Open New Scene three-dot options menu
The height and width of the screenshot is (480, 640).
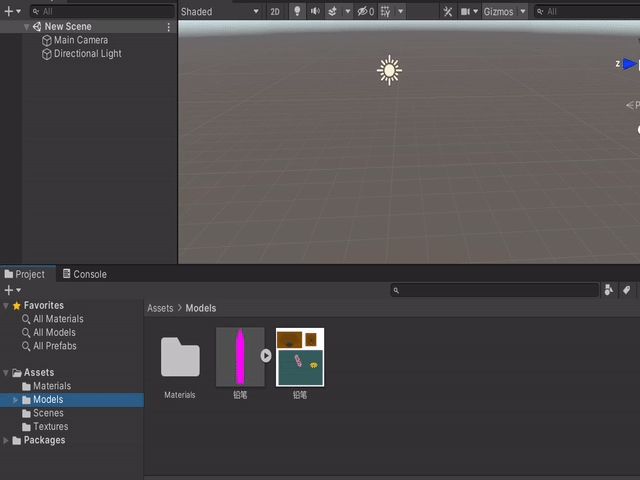coord(169,27)
